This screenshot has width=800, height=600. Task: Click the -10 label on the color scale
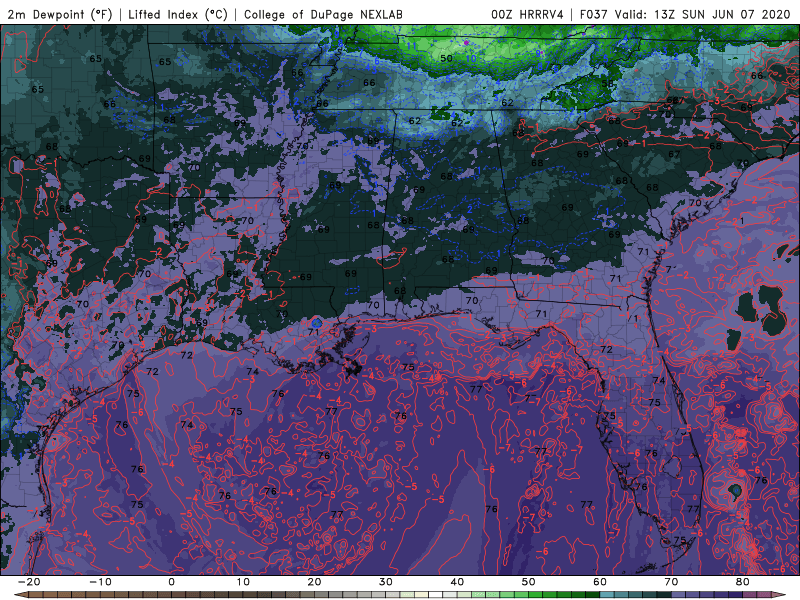coord(100,582)
